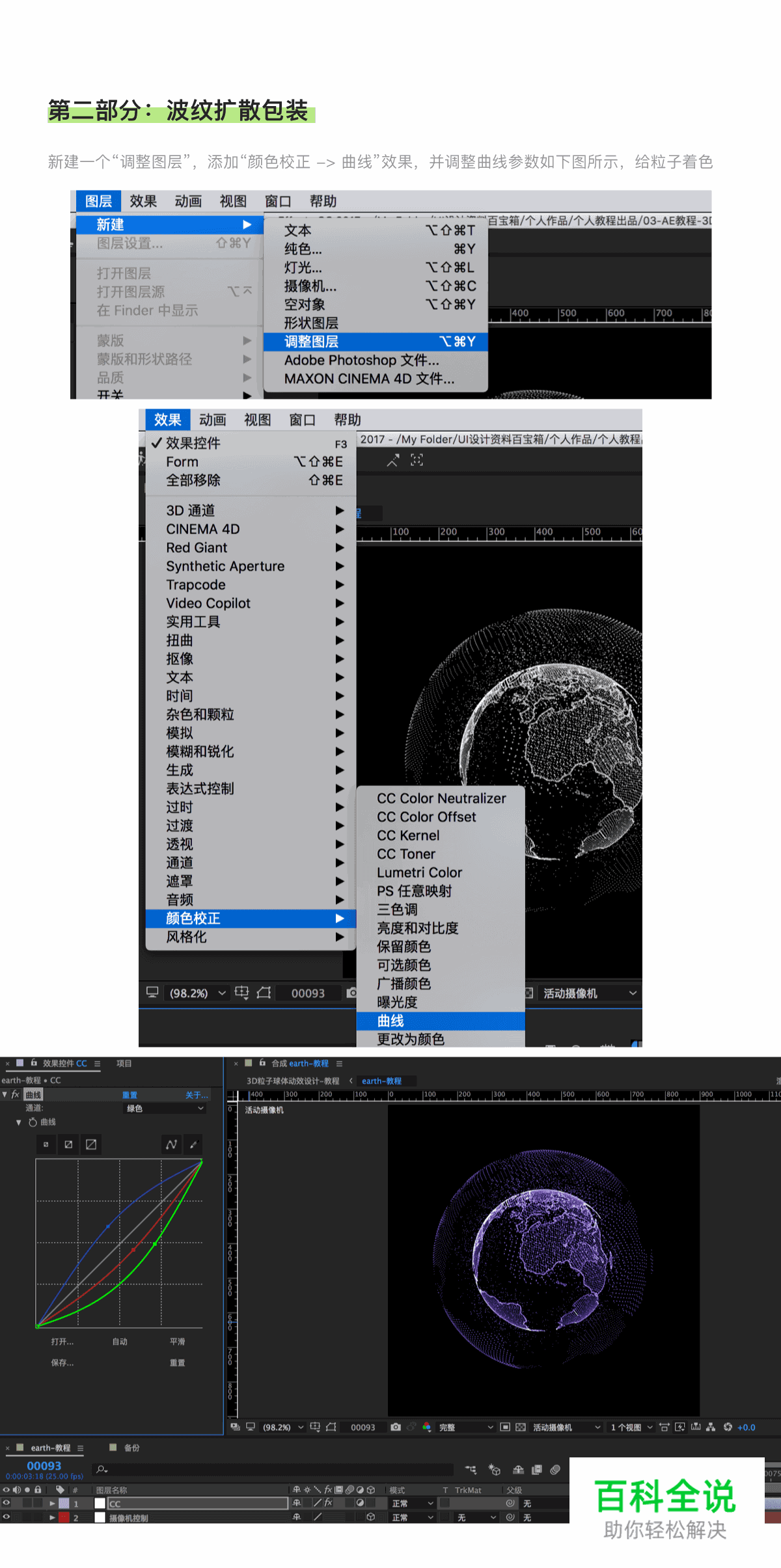Select the large curves grid size icon
781x1568 pixels.
click(91, 1144)
